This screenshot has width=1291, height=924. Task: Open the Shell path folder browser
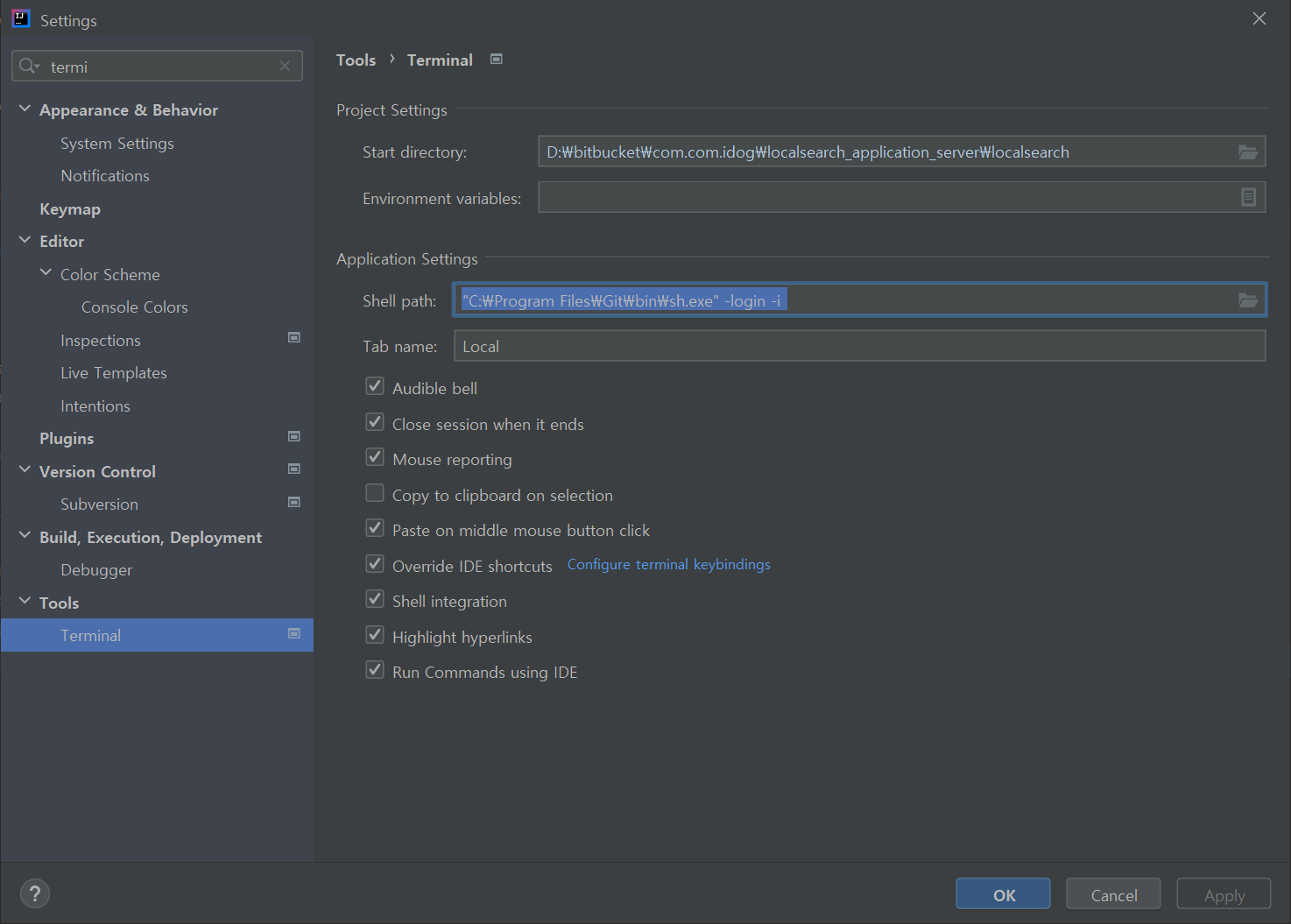click(1247, 300)
